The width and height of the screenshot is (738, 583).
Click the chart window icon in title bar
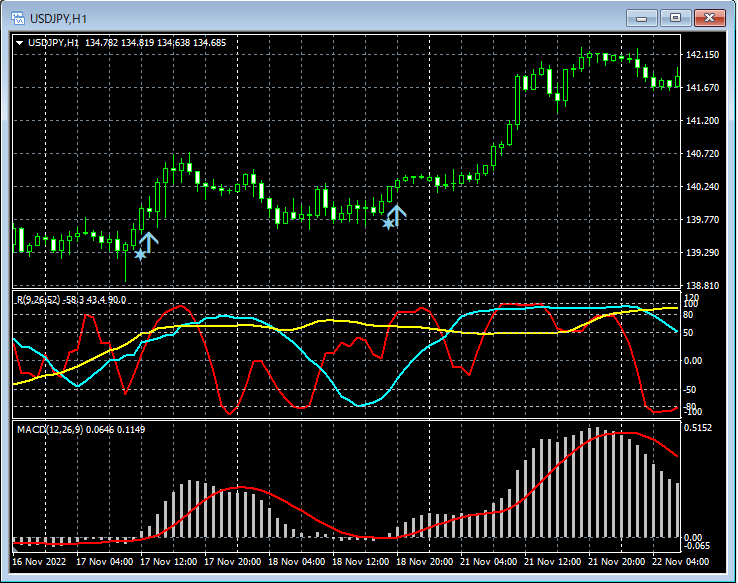click(x=17, y=18)
